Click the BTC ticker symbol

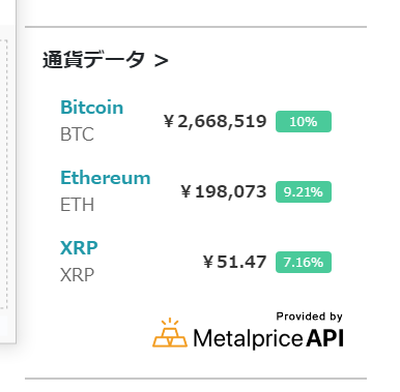tap(77, 134)
